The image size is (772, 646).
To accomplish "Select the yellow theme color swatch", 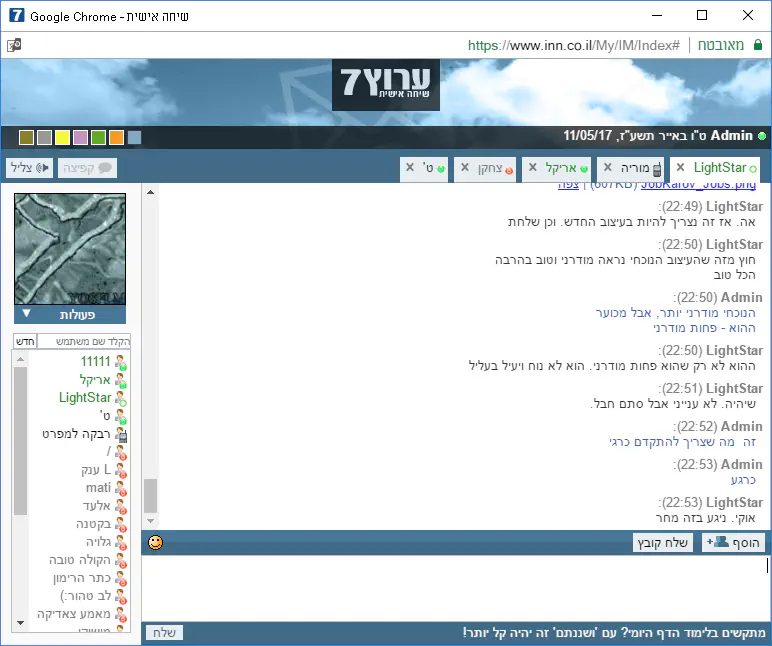I will [62, 137].
